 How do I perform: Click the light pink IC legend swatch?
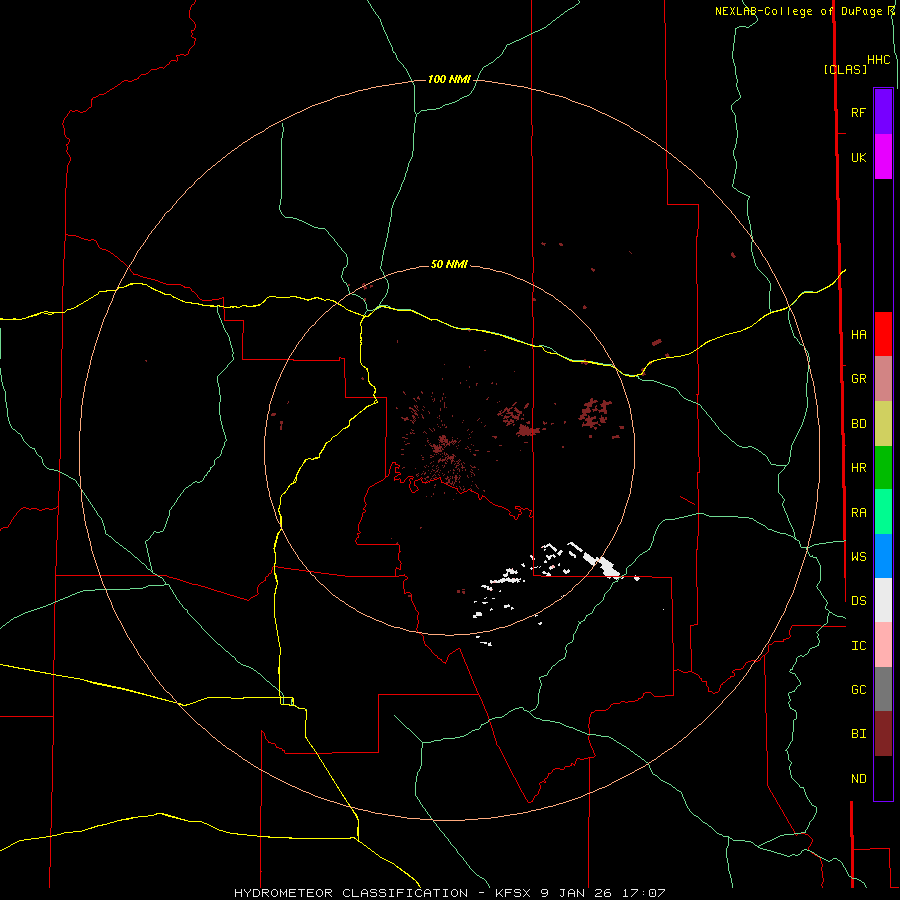883,645
